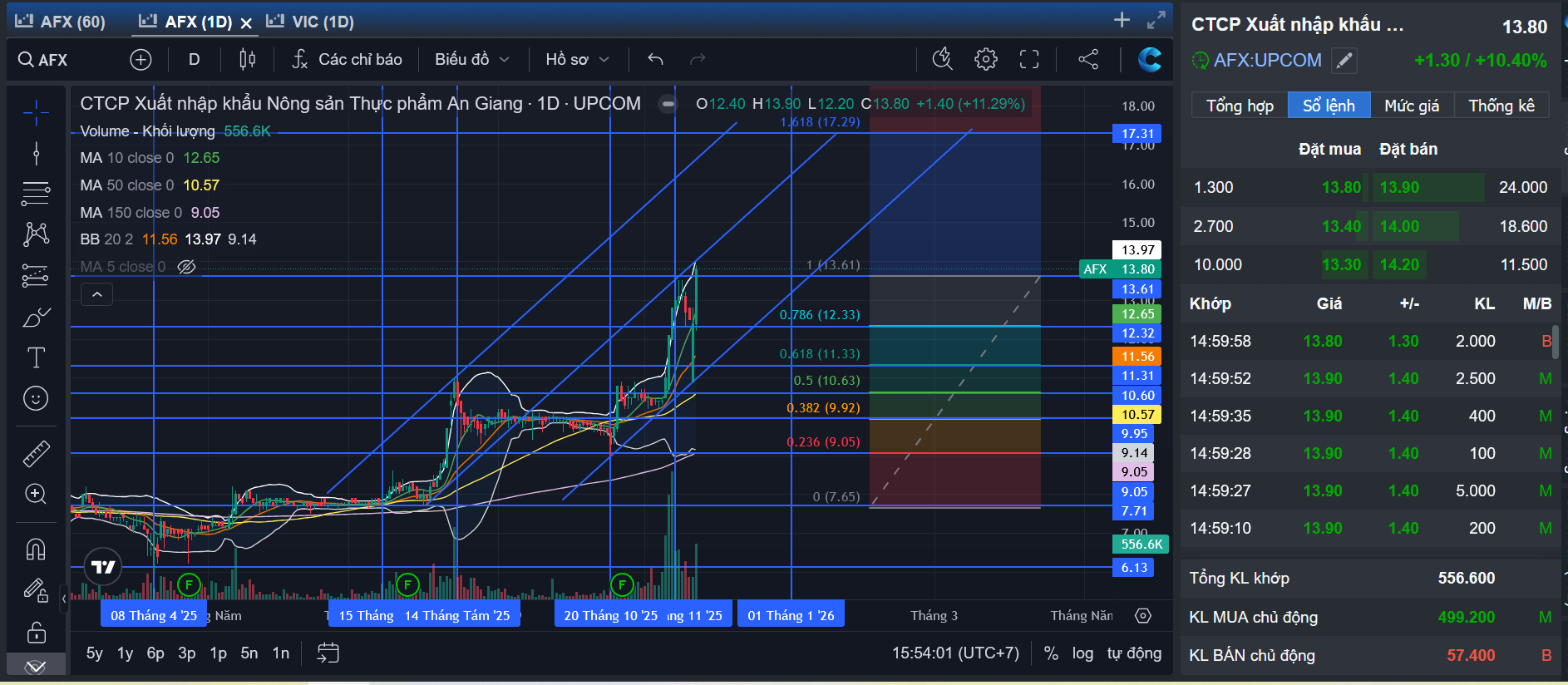1568x685 pixels.
Task: Click the collapse toggle beside the chart title
Action: click(667, 105)
